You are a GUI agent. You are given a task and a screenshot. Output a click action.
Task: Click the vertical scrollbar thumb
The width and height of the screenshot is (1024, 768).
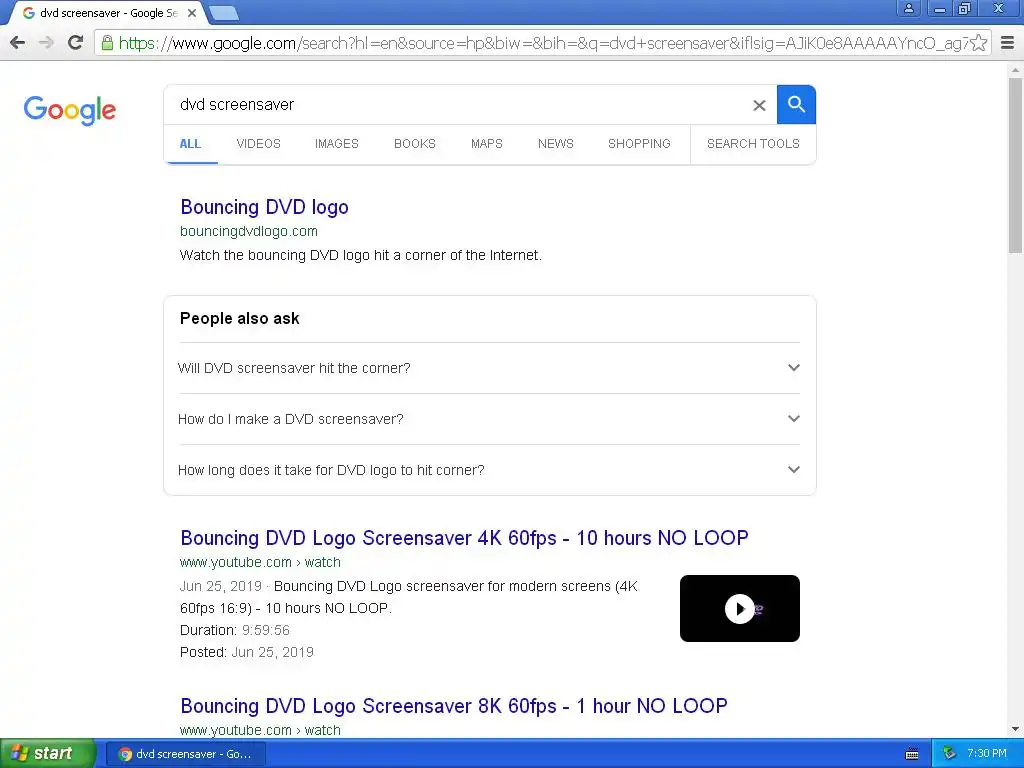(1015, 165)
